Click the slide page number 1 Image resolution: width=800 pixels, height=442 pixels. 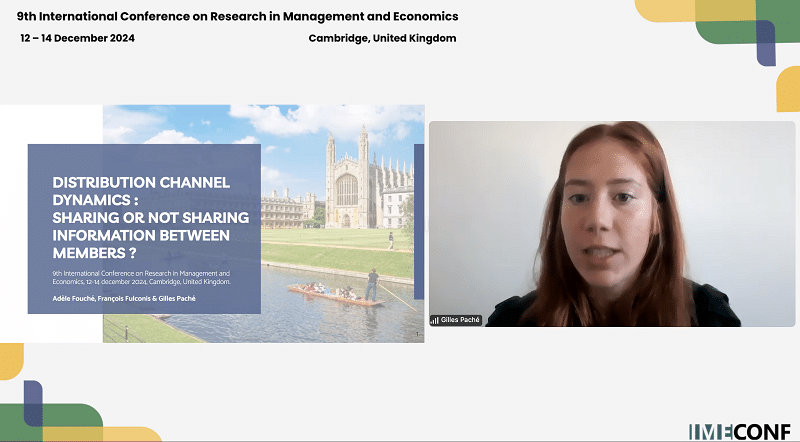pos(415,336)
